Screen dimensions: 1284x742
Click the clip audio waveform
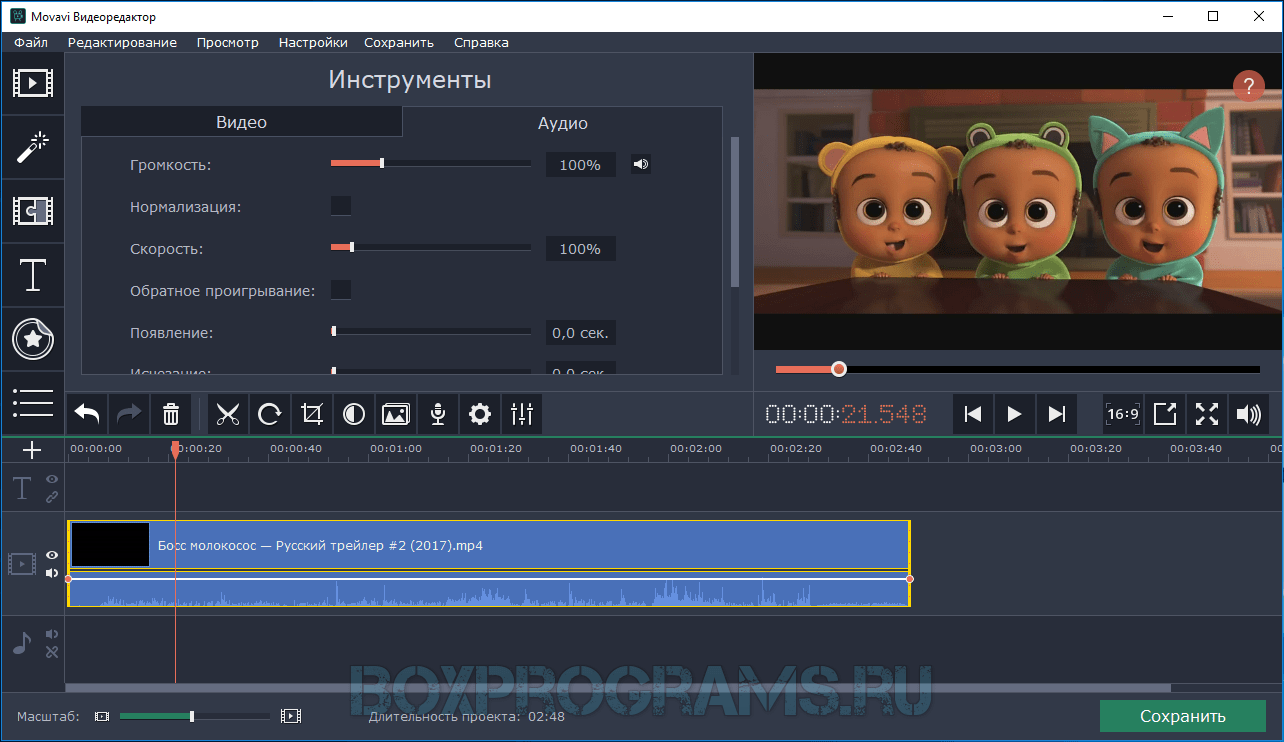tap(489, 591)
